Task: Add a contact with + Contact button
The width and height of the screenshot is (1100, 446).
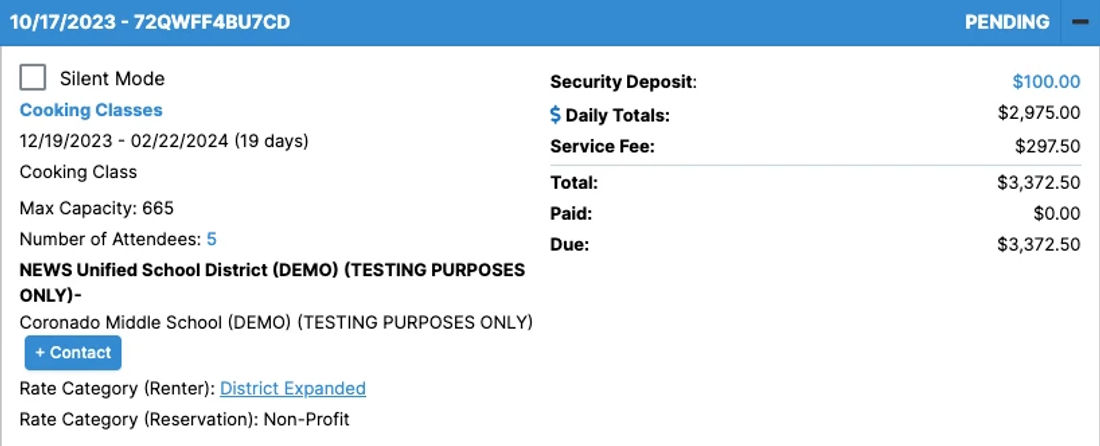Action: (73, 353)
